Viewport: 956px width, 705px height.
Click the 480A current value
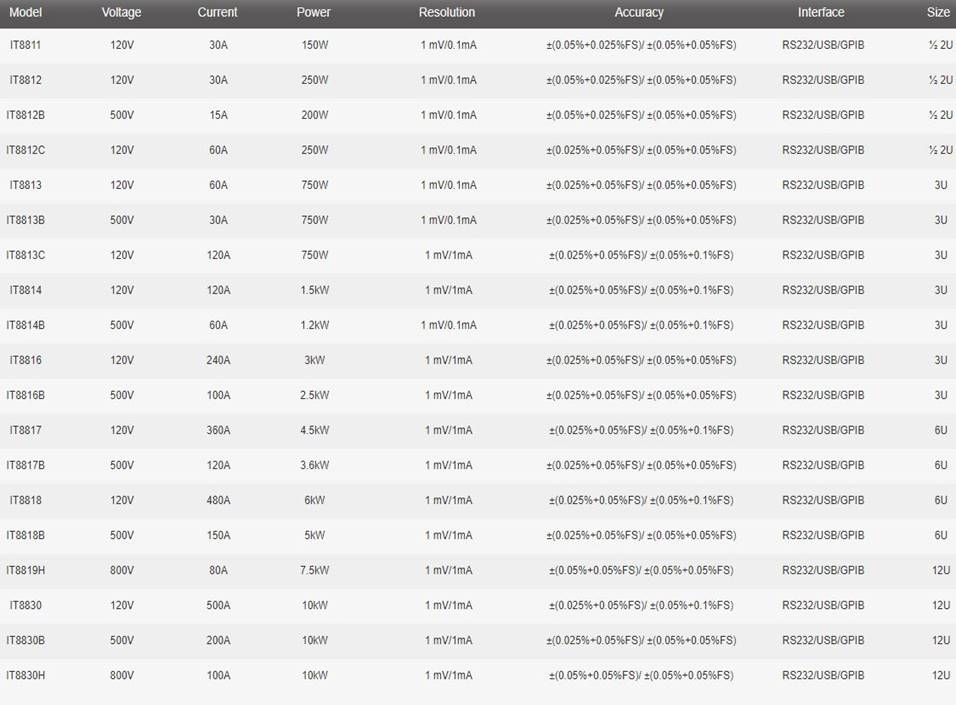(x=219, y=500)
